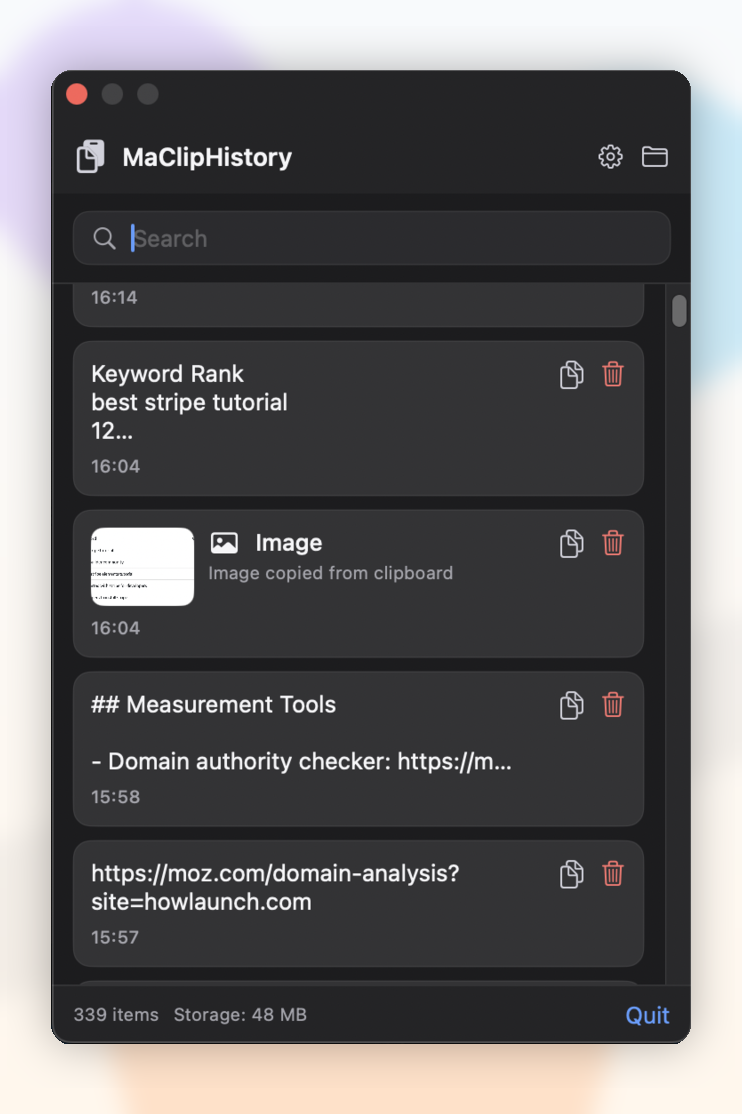Open the storage folder icon

click(x=654, y=156)
